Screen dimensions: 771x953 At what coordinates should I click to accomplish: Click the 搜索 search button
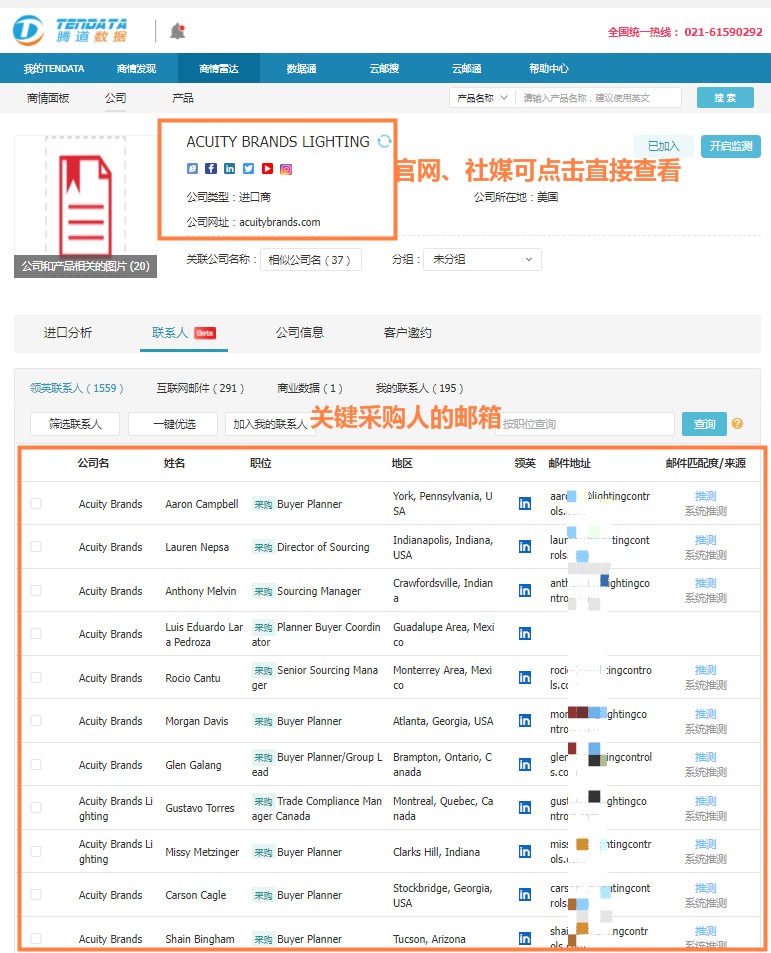[725, 97]
